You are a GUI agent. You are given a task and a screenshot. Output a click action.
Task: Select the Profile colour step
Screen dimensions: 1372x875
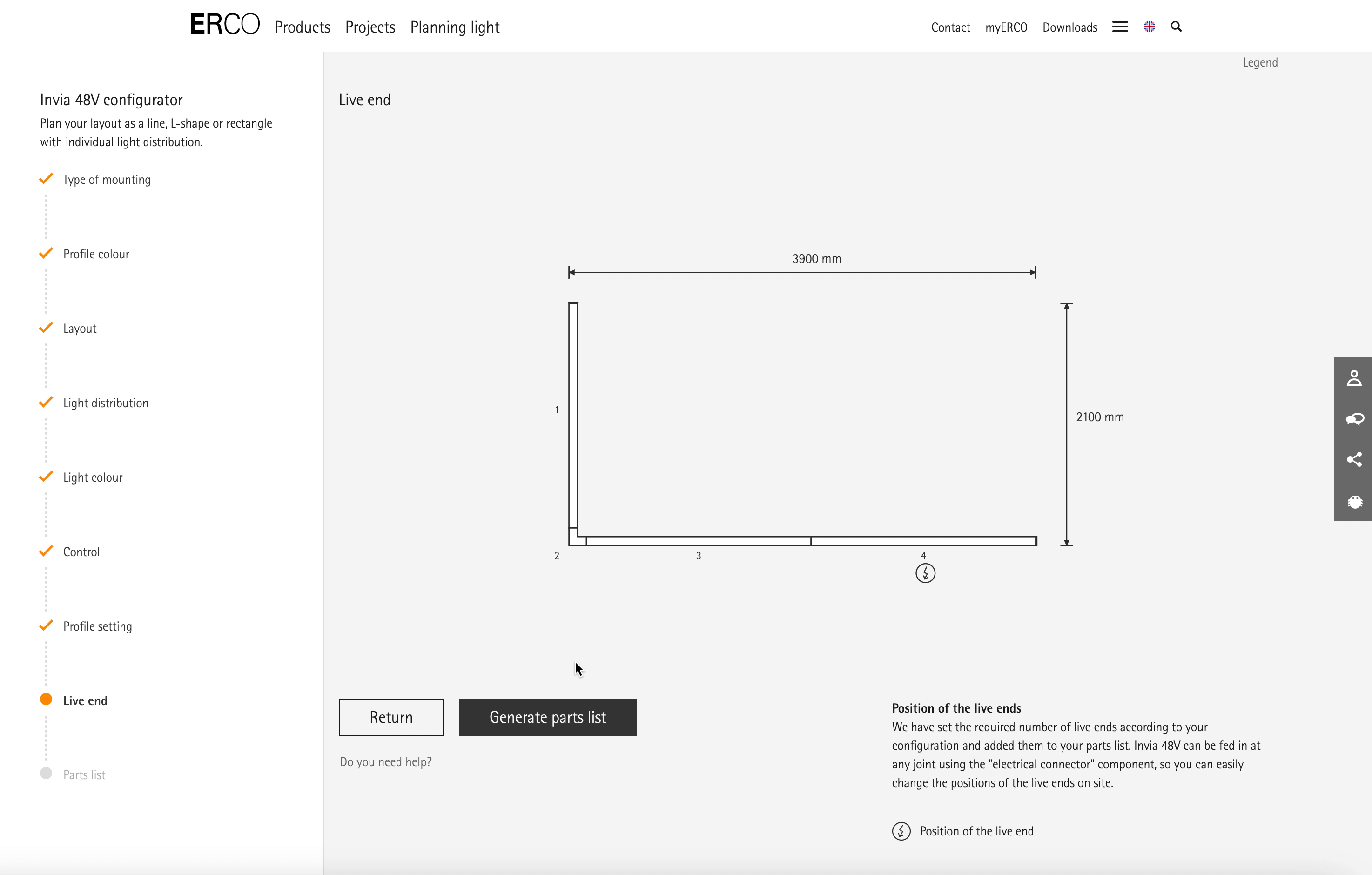[x=96, y=254]
